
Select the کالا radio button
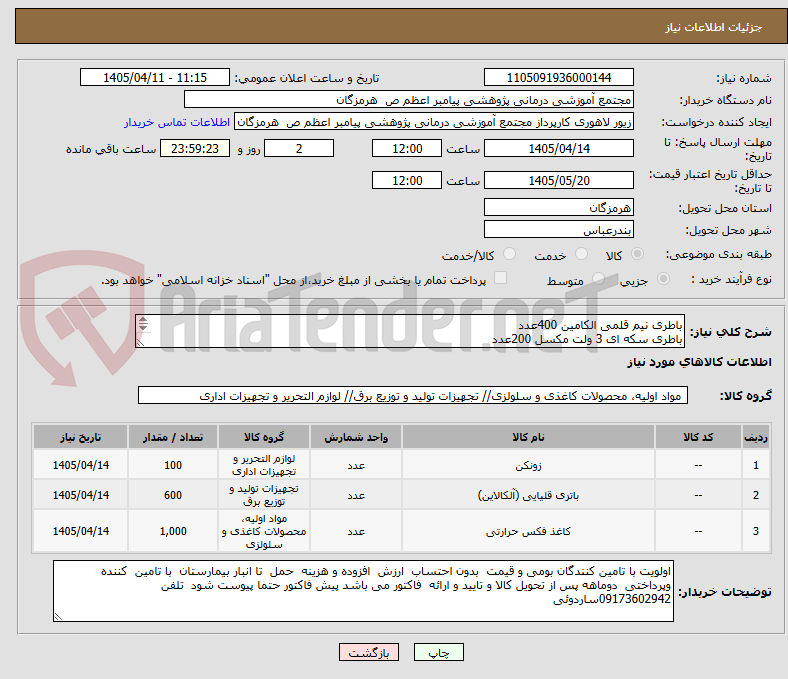tap(637, 254)
